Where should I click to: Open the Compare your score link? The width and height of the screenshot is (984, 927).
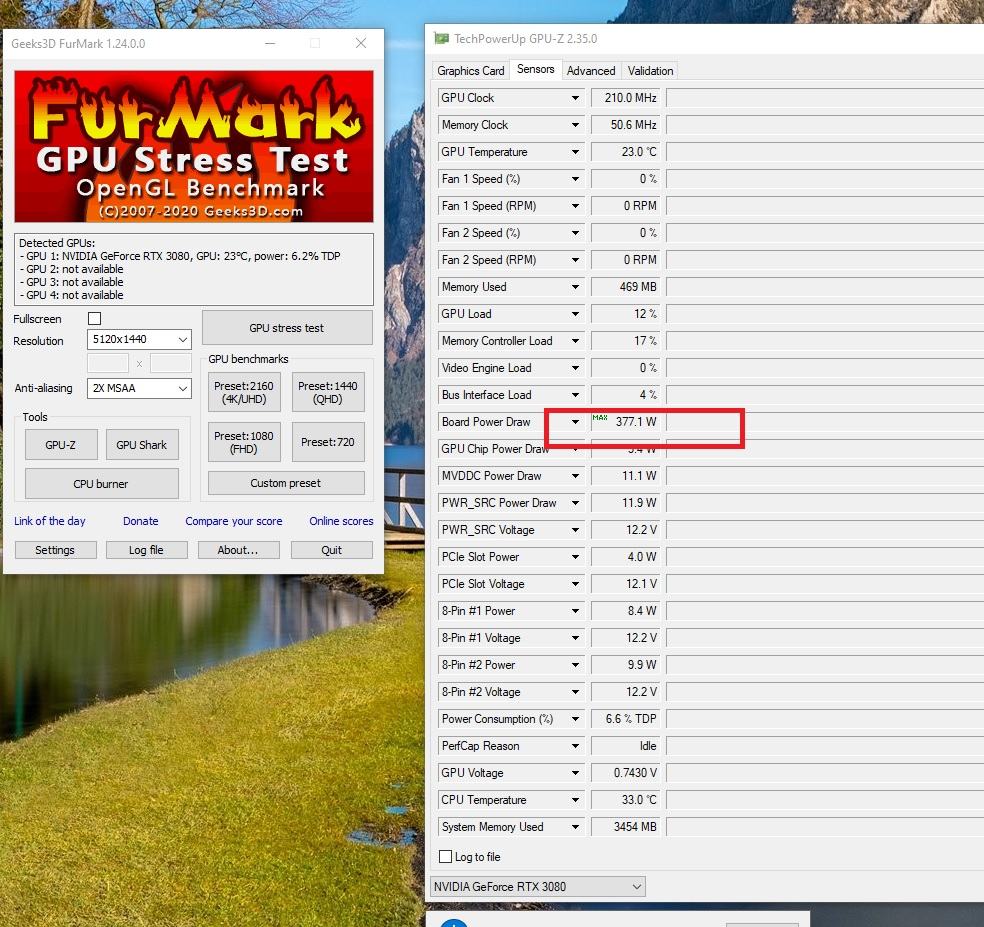pos(233,521)
